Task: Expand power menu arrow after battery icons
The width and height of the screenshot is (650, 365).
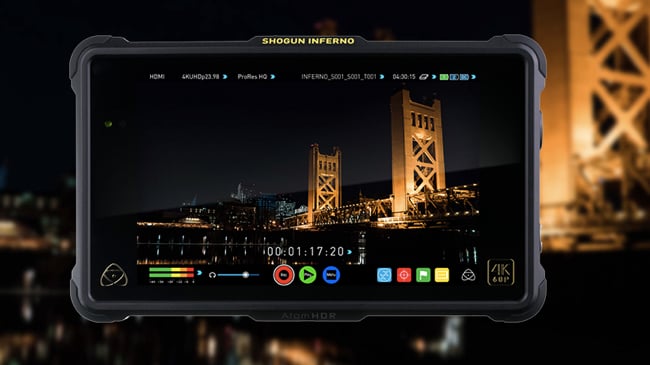Action: pyautogui.click(x=474, y=77)
